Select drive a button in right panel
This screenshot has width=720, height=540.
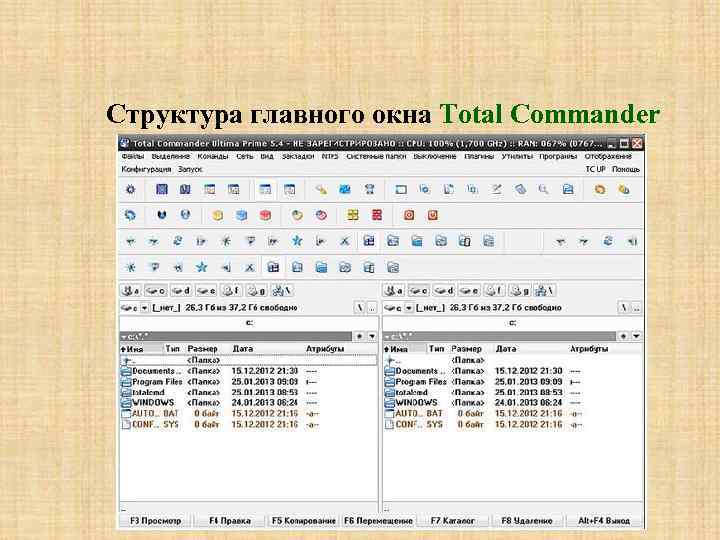tap(394, 291)
